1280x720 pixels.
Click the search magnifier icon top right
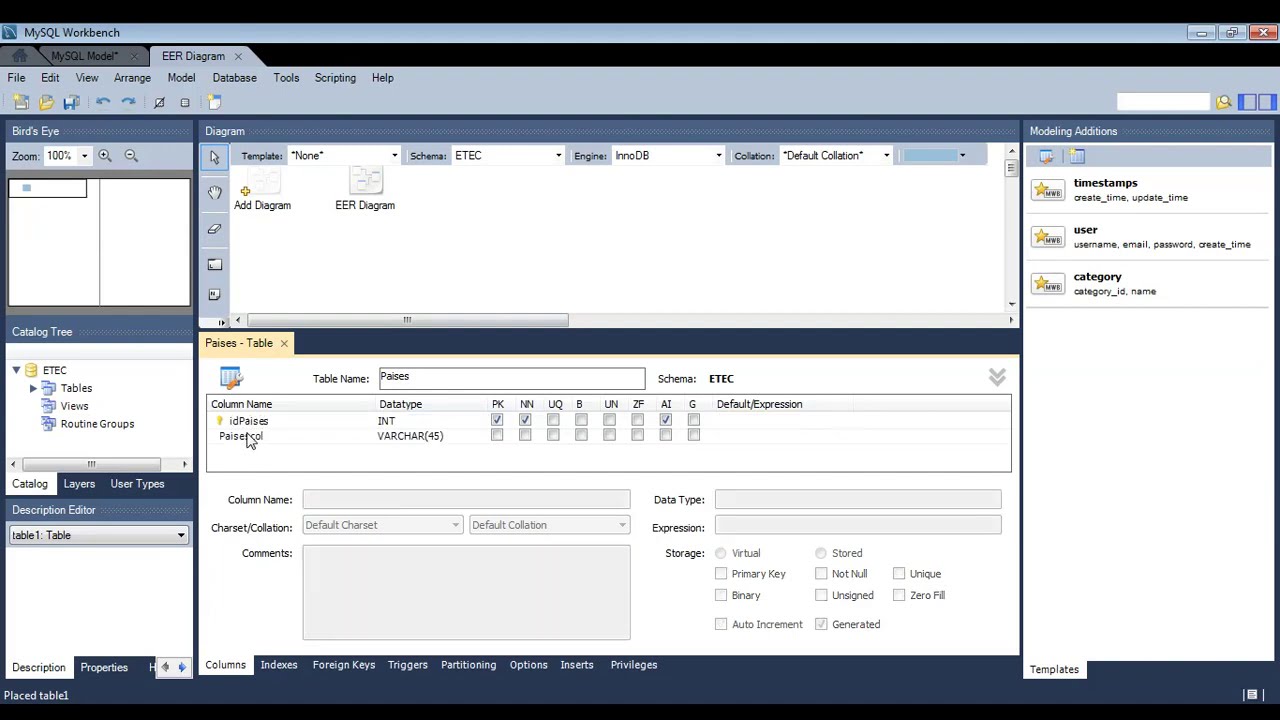click(1223, 102)
